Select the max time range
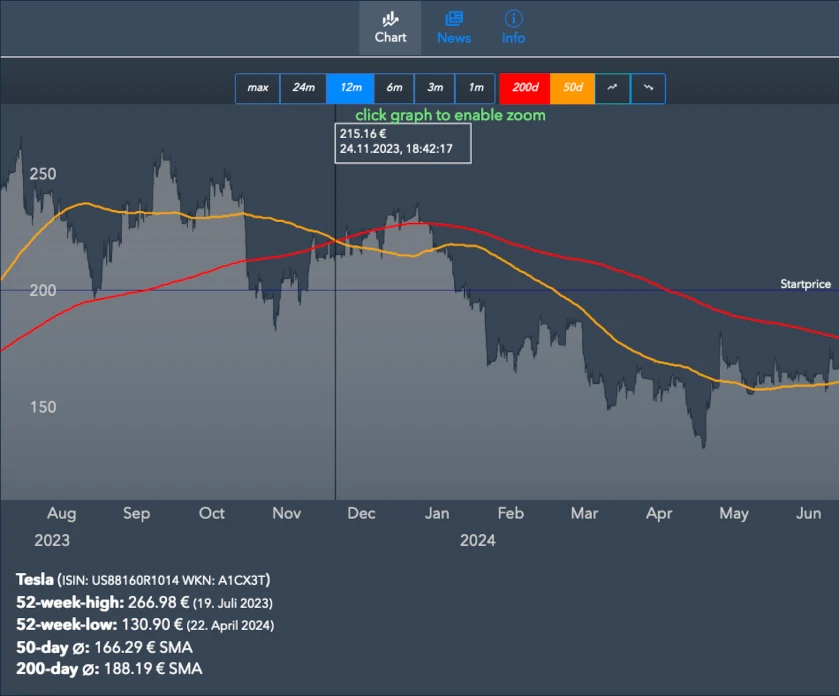The width and height of the screenshot is (839, 696). coord(258,88)
